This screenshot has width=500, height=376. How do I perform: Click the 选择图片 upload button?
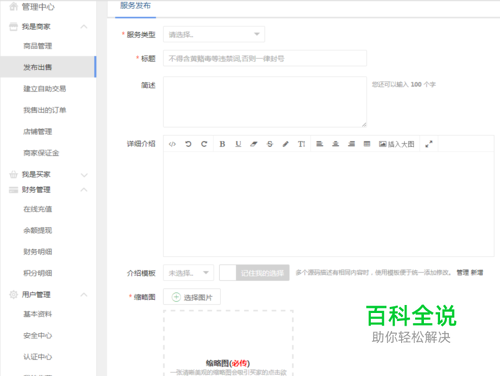point(192,297)
